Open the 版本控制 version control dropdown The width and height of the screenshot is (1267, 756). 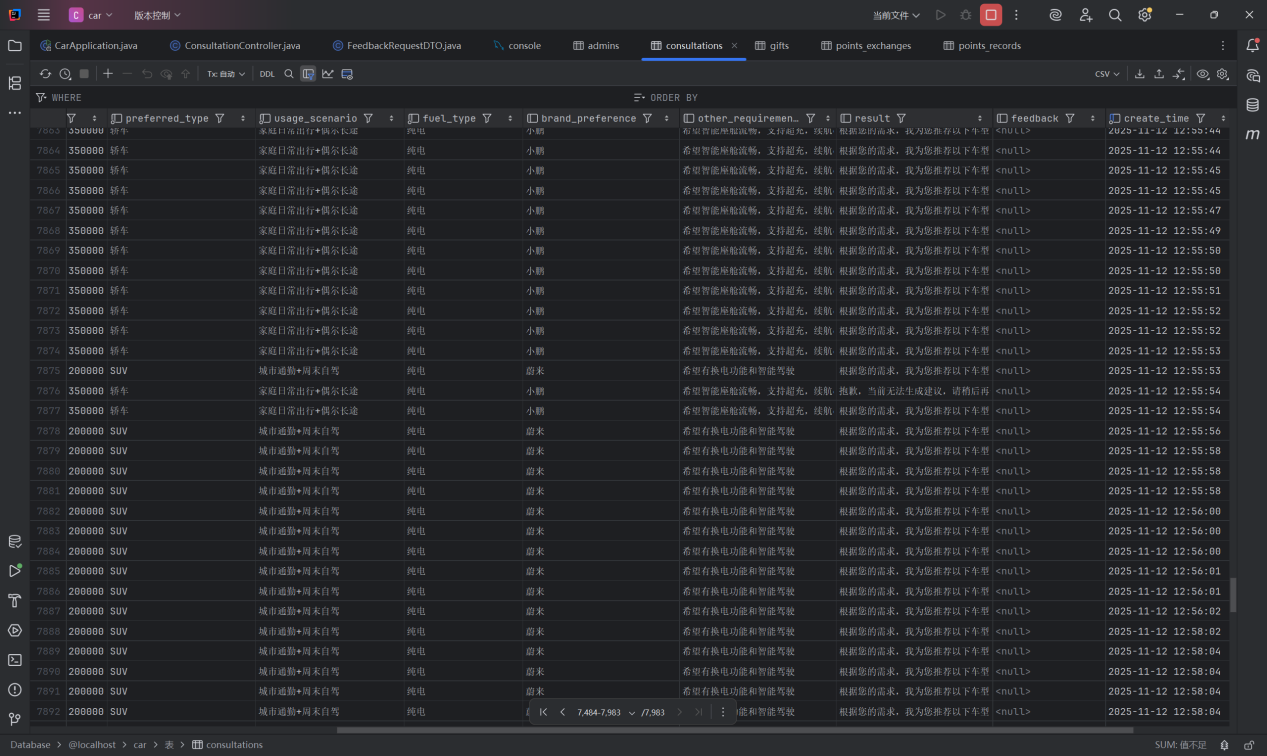pos(157,15)
